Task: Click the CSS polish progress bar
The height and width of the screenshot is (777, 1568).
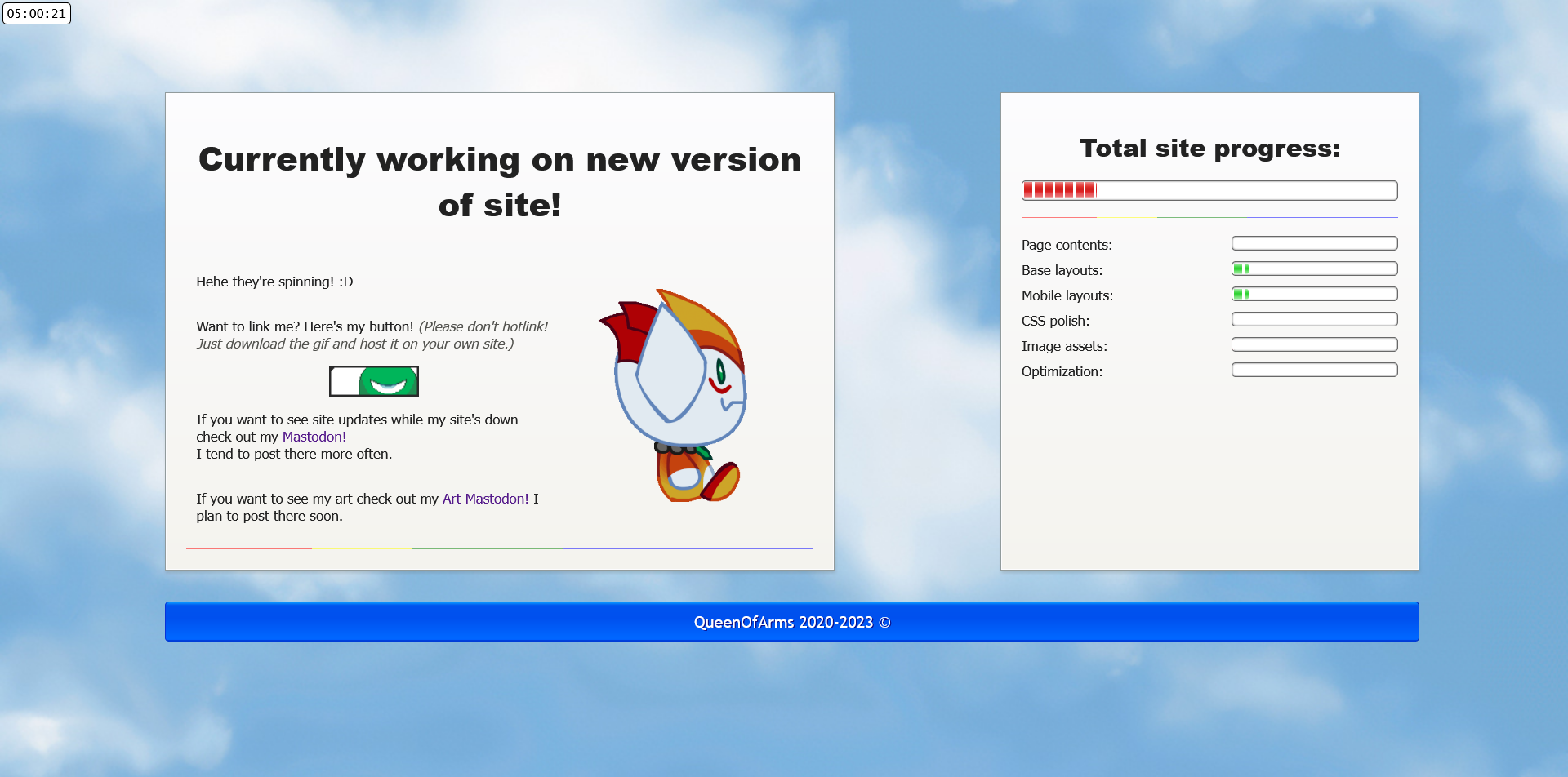Action: tap(1314, 319)
